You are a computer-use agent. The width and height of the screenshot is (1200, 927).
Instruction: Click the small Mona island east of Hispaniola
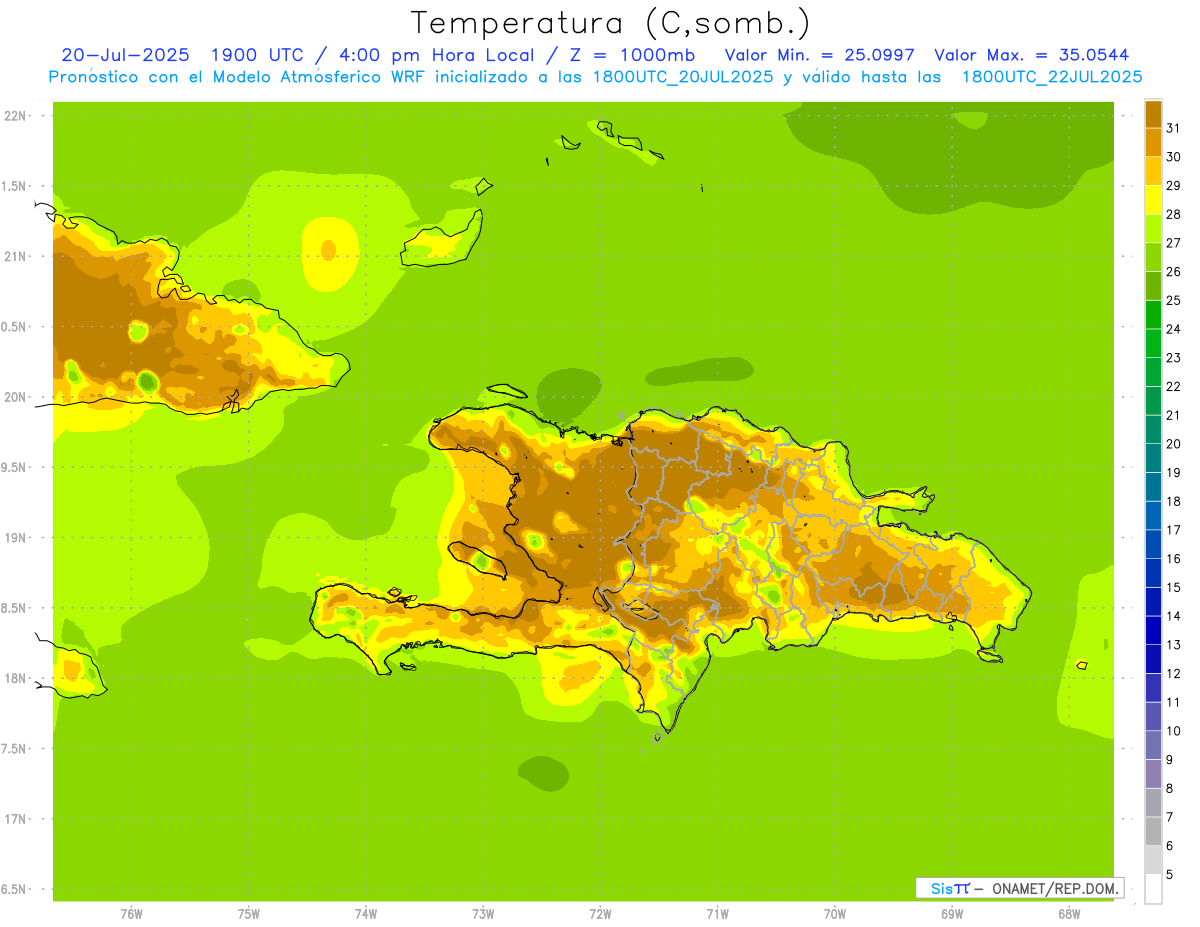1081,665
